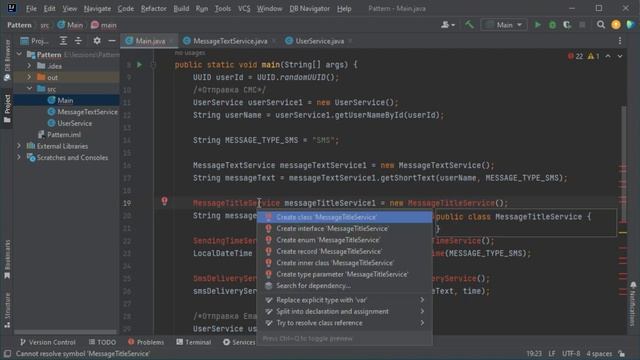The height and width of the screenshot is (360, 640).
Task: Hide the Project tool window
Action: (x=112, y=41)
